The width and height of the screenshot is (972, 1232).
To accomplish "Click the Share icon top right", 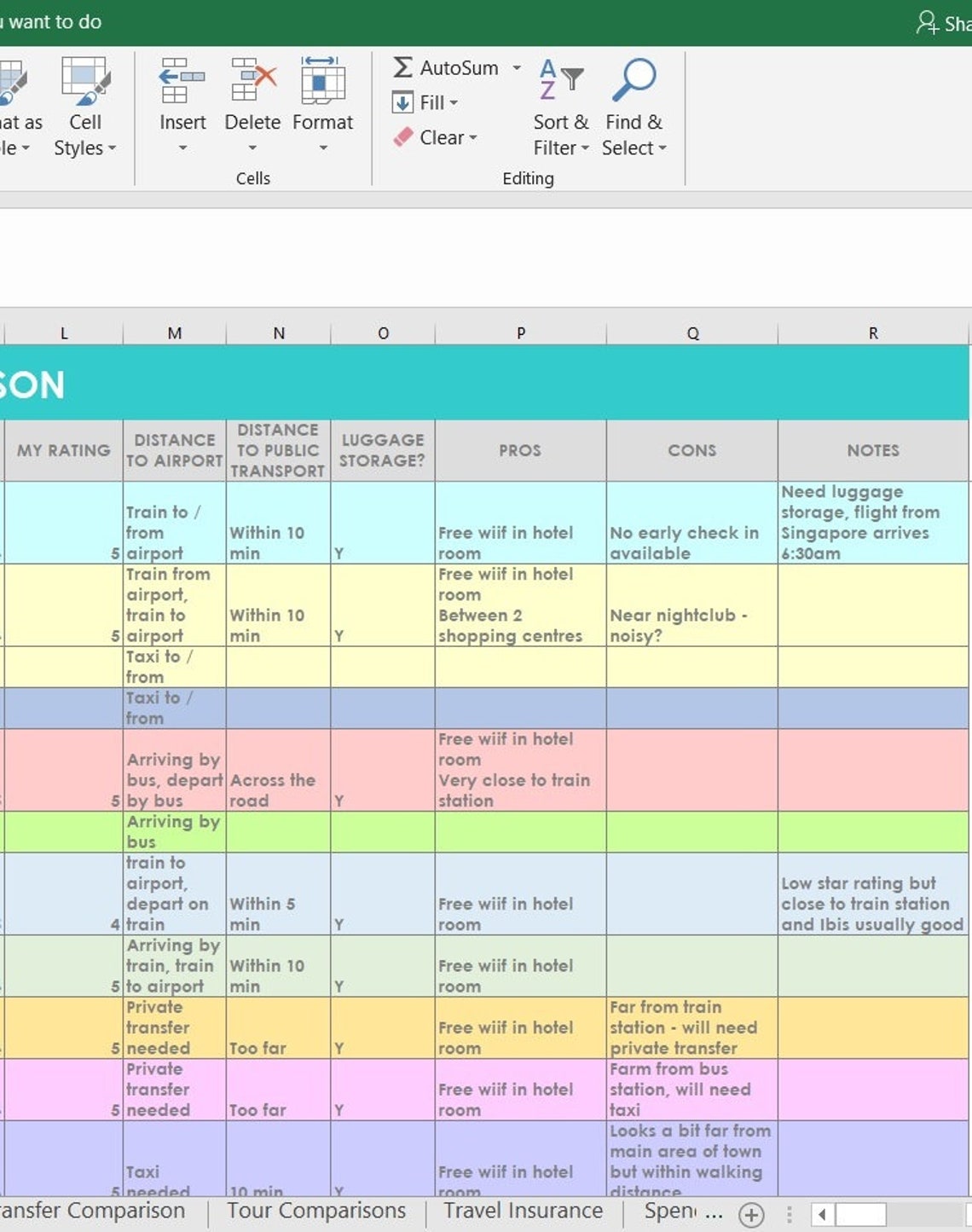I will (x=925, y=22).
